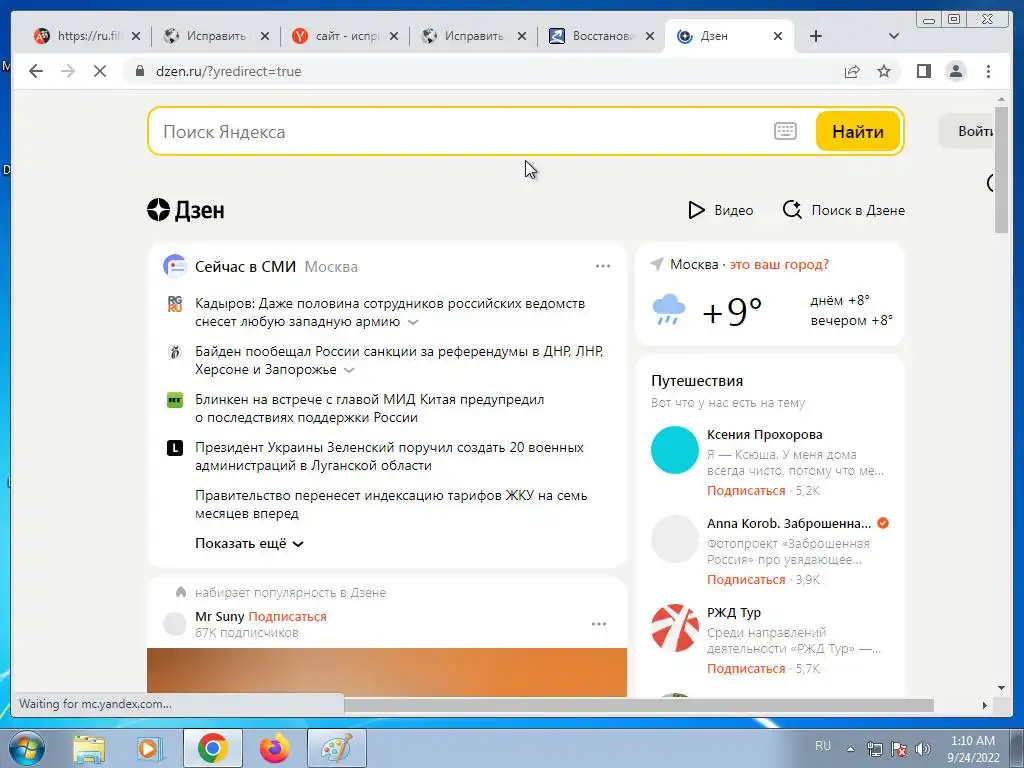
Task: Switch to the сайт - испр tab
Action: point(345,36)
